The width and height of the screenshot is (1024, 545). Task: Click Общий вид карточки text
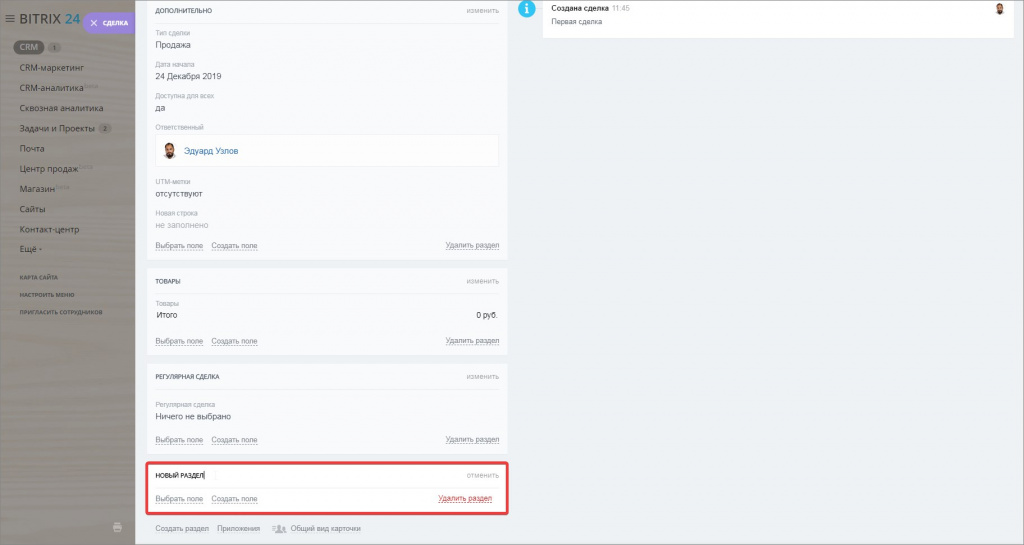325,529
